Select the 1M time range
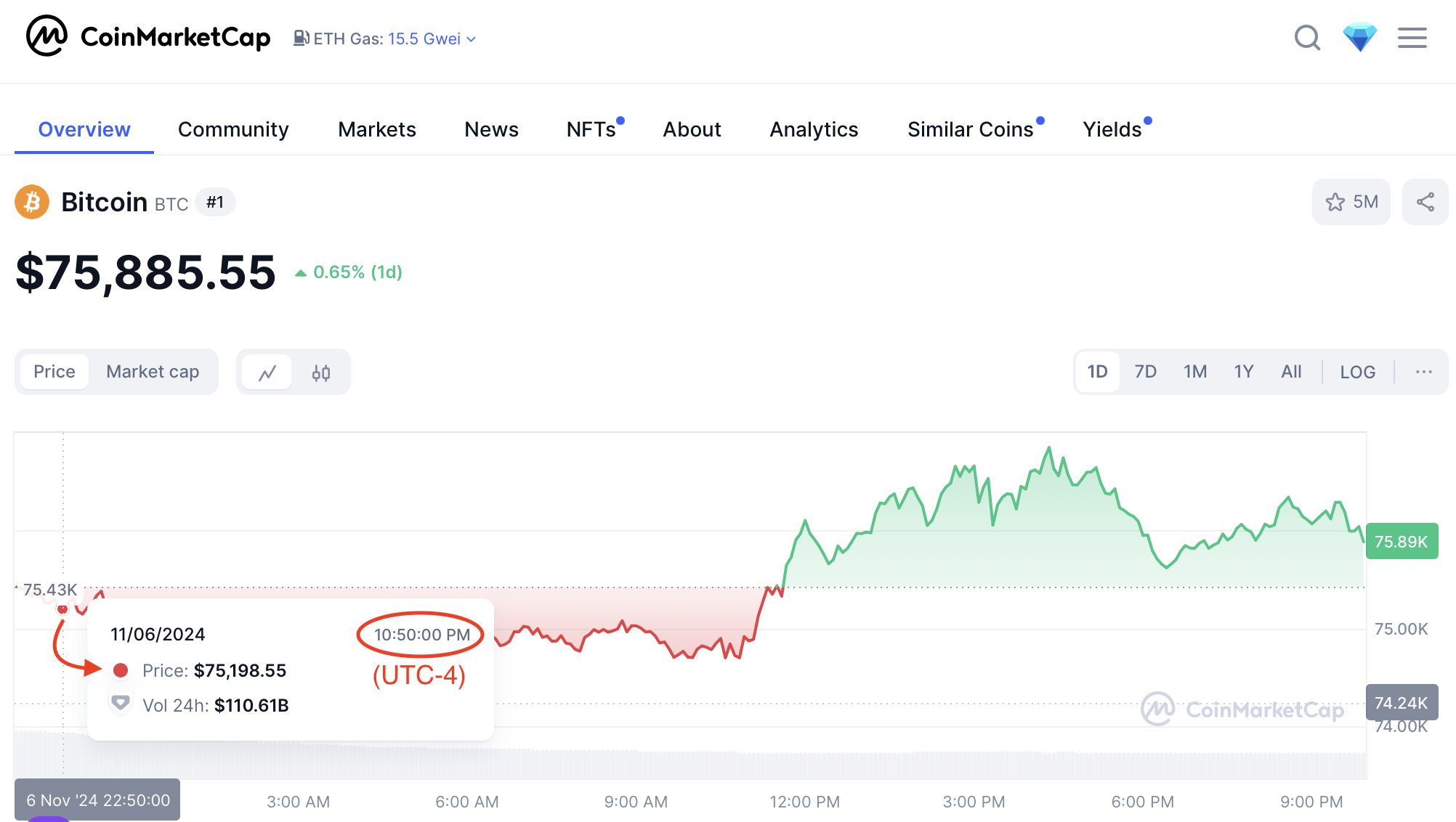This screenshot has height=822, width=1456. 1194,372
